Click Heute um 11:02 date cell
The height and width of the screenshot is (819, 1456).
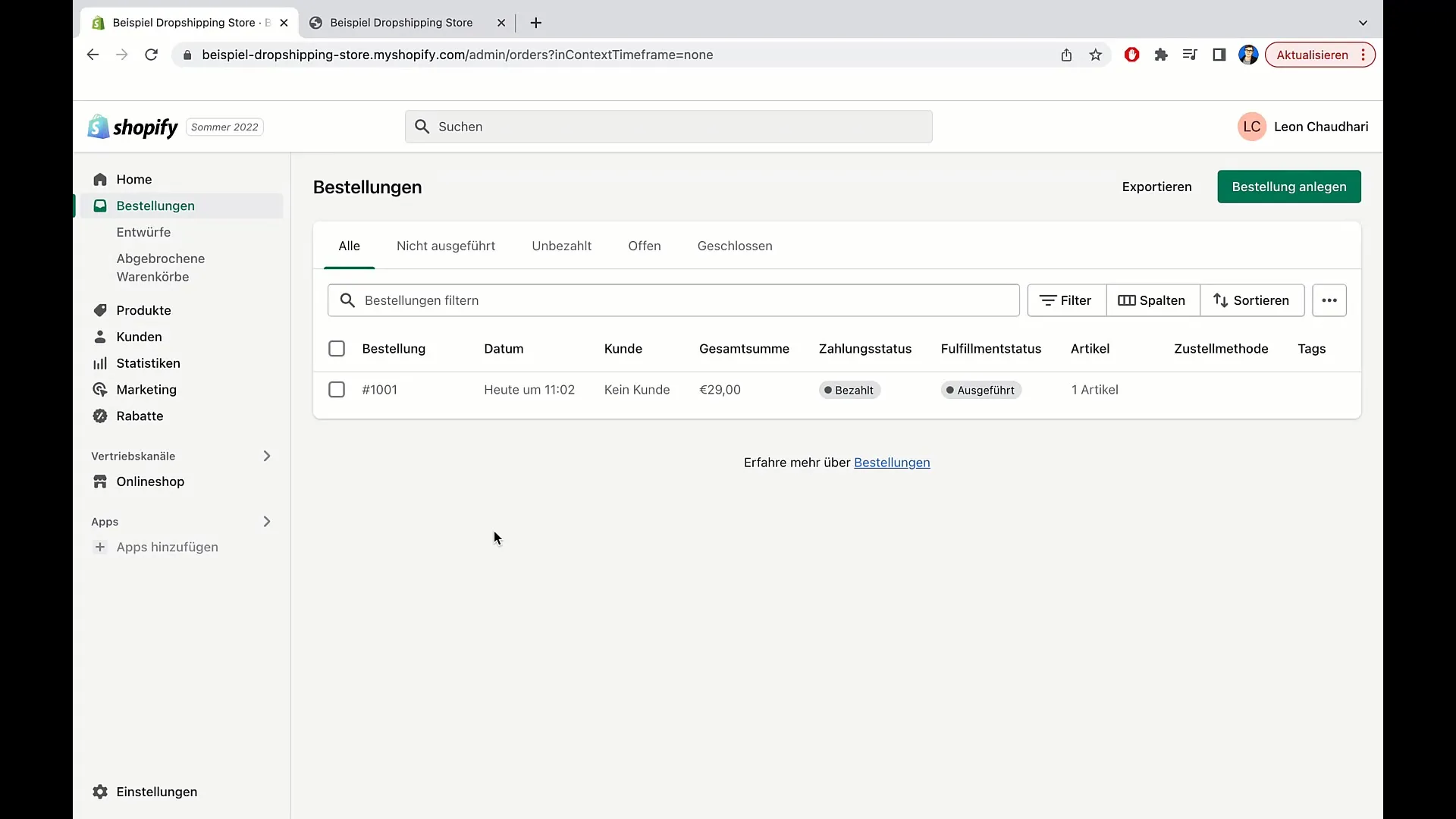529,390
